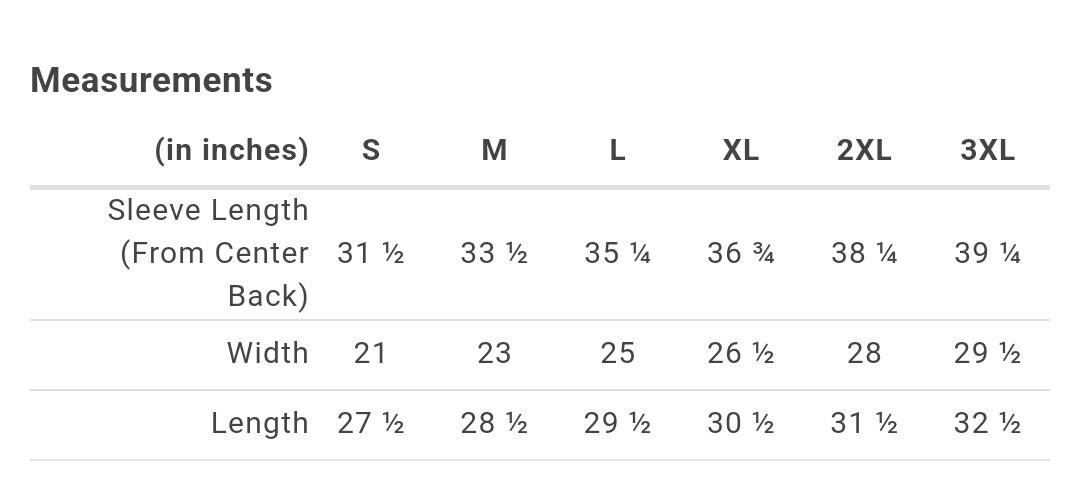Click length value 28 ½ for size M
1080x485 pixels.
tap(494, 423)
